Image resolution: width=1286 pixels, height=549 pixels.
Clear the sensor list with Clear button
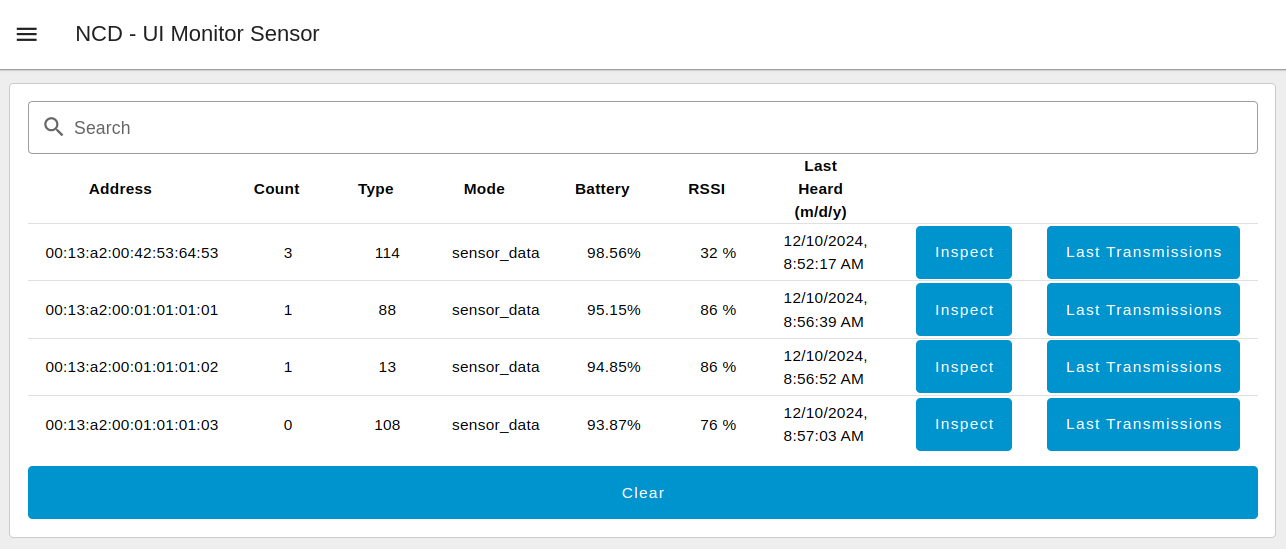tap(643, 492)
